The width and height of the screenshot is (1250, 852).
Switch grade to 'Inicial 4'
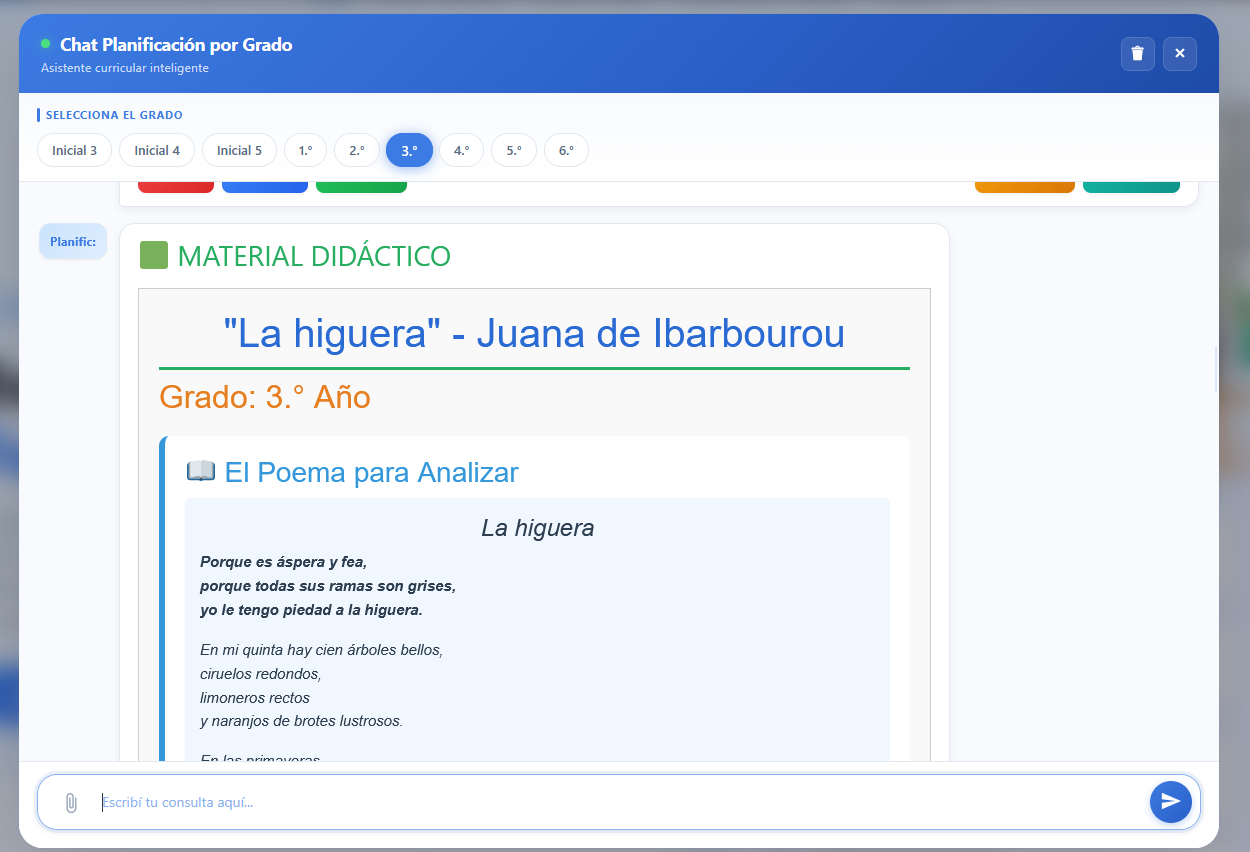click(156, 150)
